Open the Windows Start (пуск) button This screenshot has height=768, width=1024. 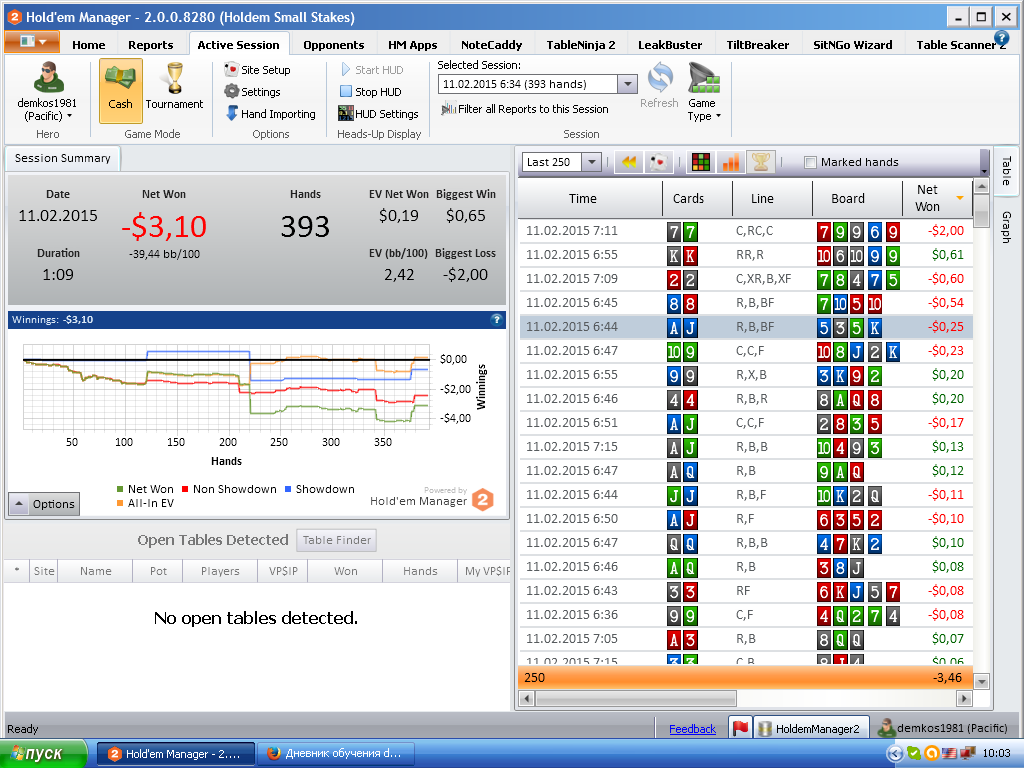click(43, 754)
